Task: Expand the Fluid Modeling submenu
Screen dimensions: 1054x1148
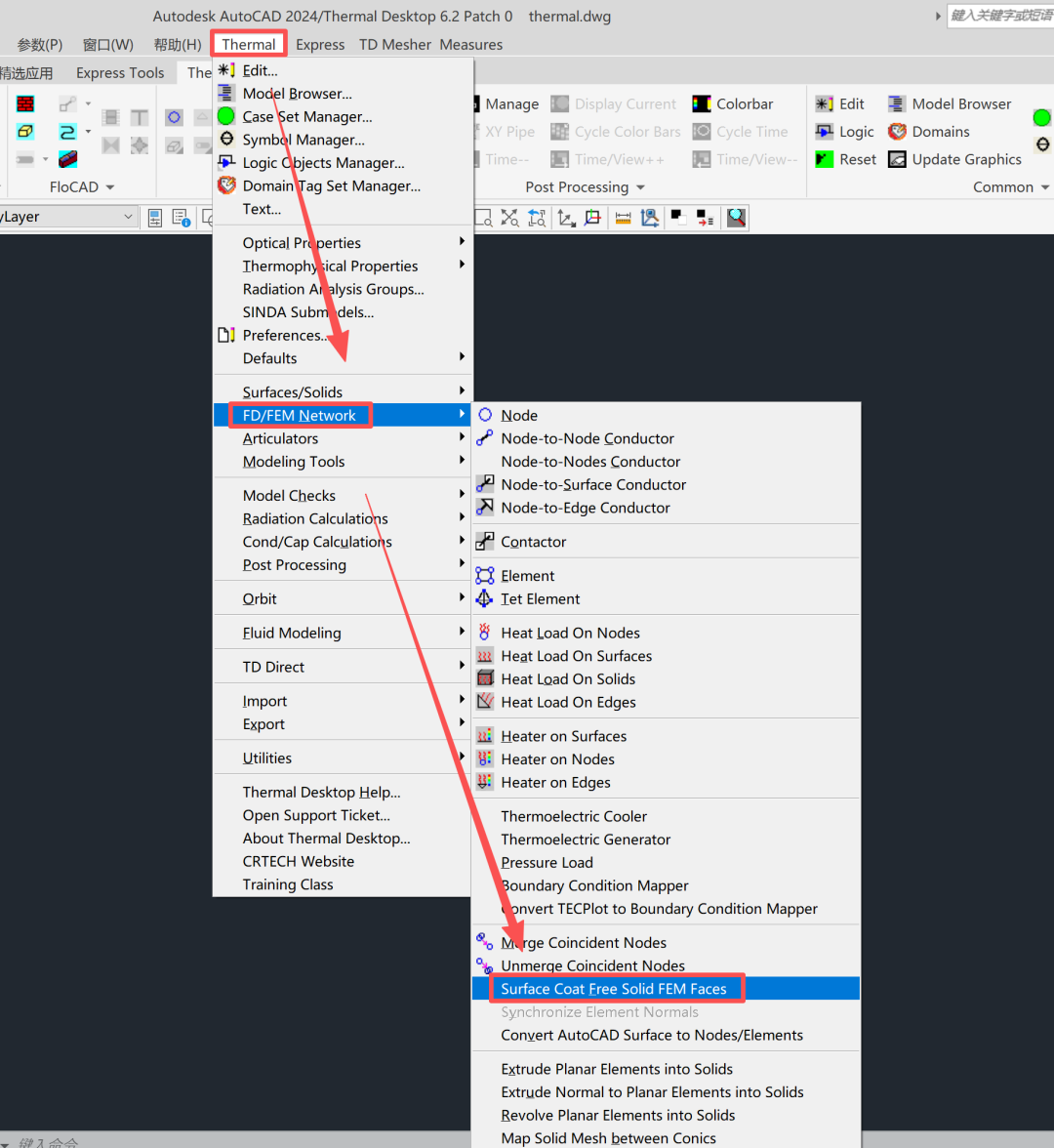Action: click(342, 634)
